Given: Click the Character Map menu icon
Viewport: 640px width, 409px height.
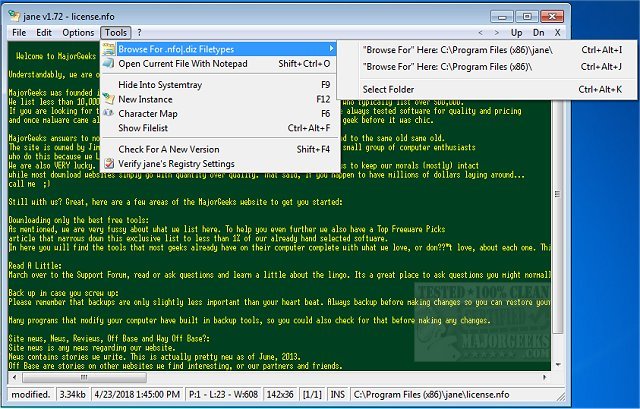Looking at the screenshot, I should (x=108, y=113).
